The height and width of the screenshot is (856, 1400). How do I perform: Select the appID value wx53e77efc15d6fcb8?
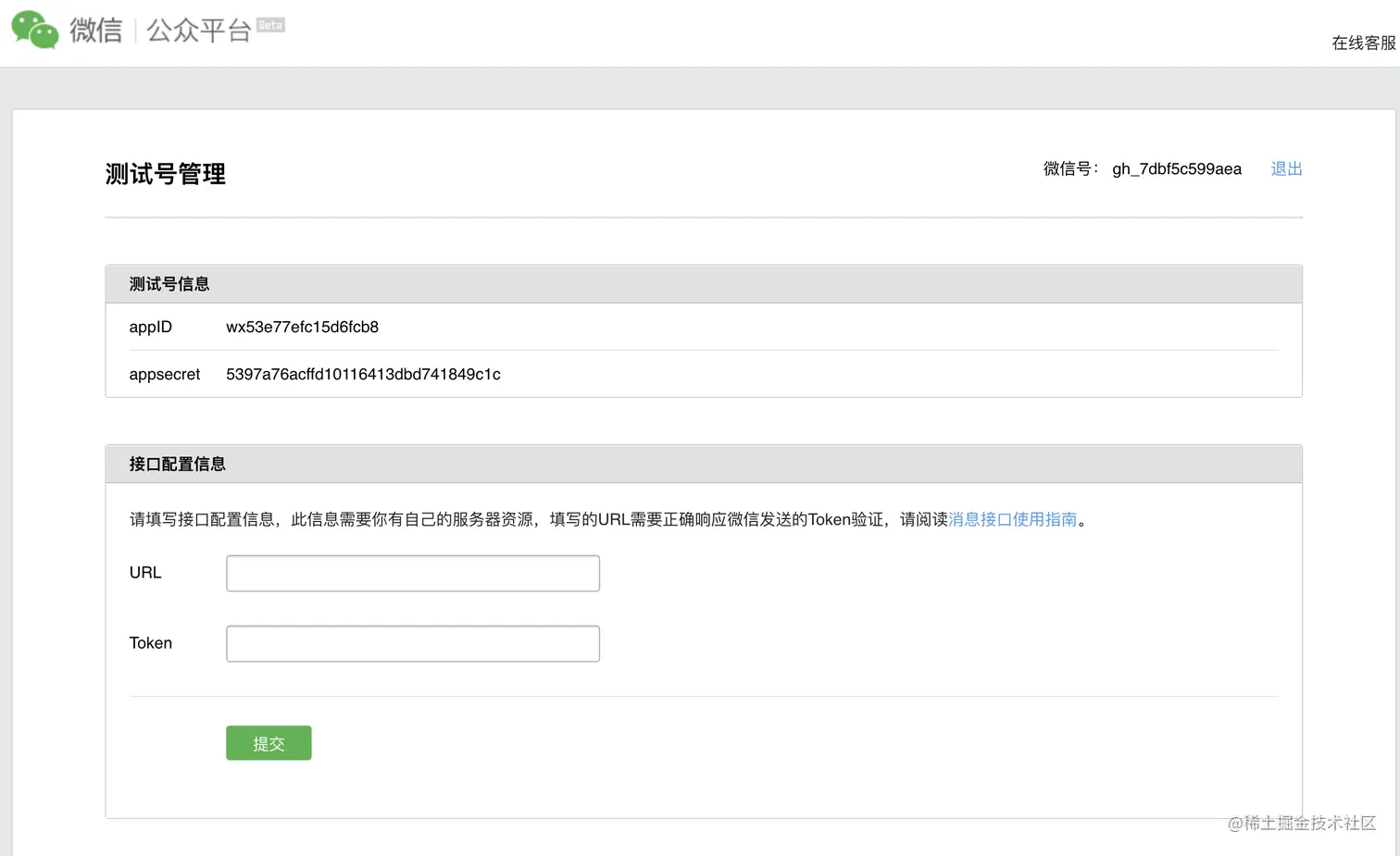(302, 327)
